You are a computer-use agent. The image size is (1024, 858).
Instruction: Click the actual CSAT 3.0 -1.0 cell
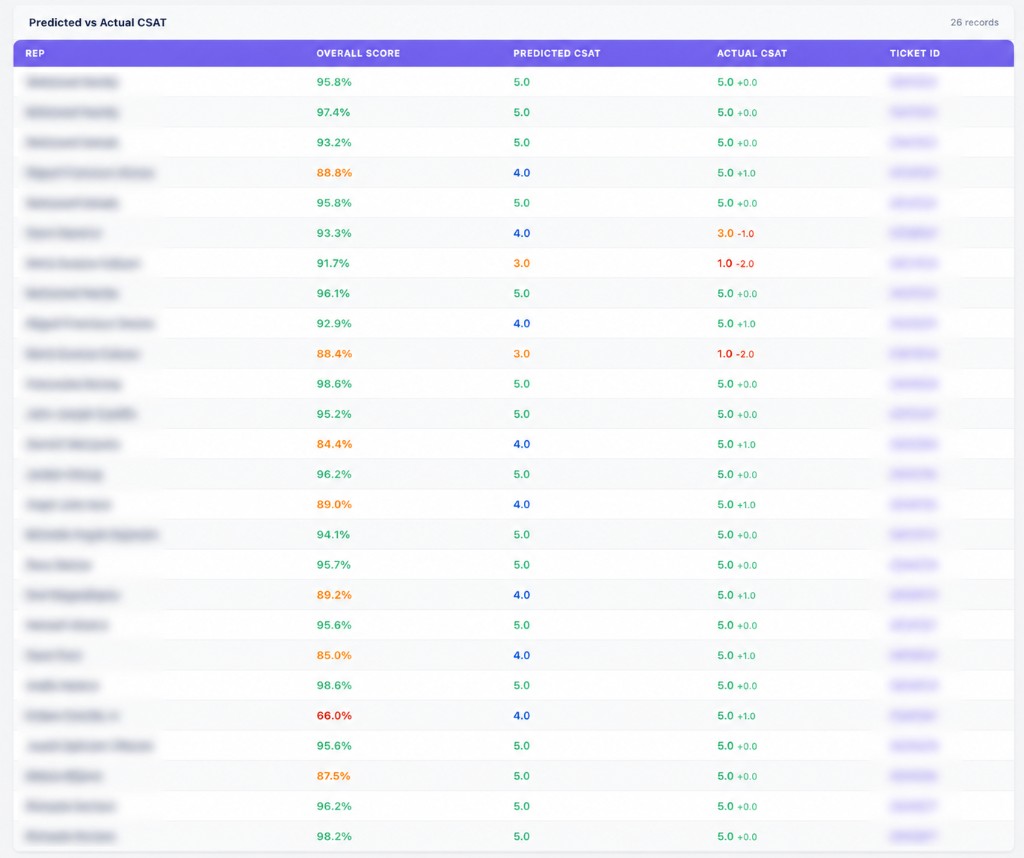click(x=735, y=233)
